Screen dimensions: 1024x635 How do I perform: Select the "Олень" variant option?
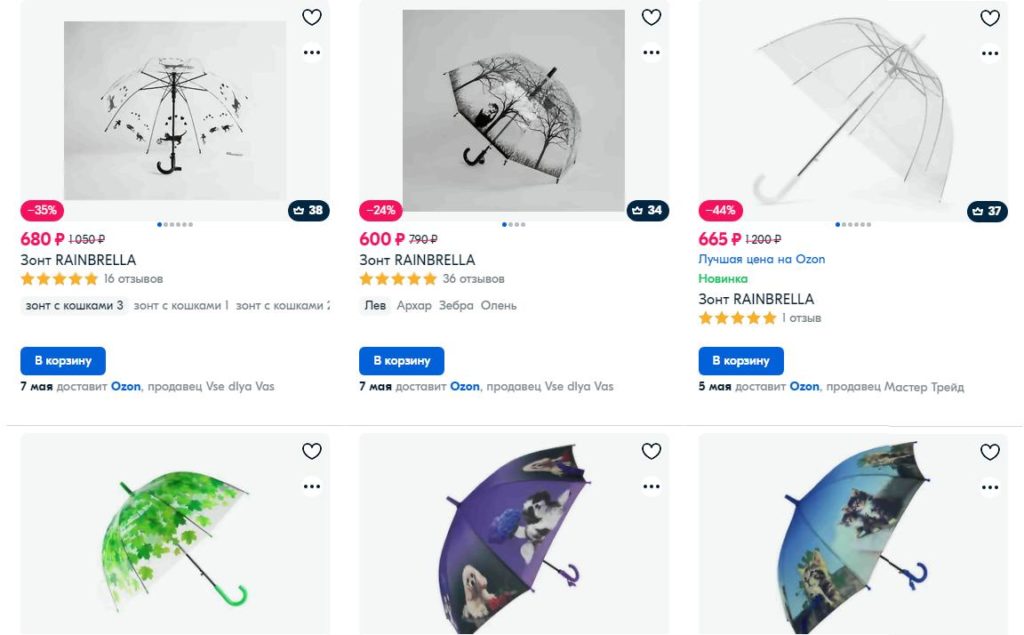(x=498, y=306)
